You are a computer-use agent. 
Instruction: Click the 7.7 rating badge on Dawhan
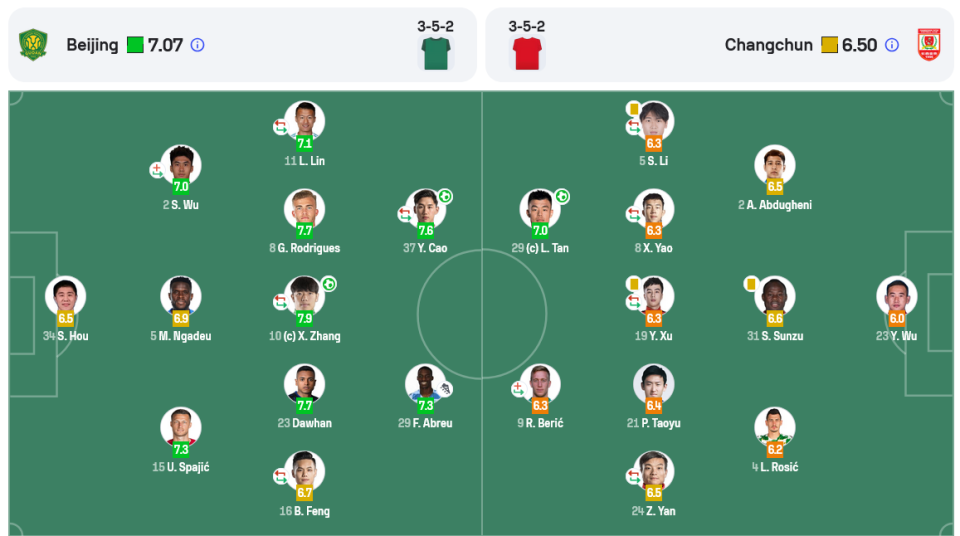coord(304,405)
